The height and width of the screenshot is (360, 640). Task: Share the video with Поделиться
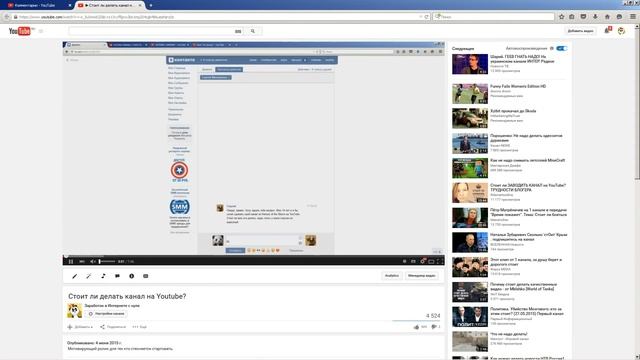113,327
